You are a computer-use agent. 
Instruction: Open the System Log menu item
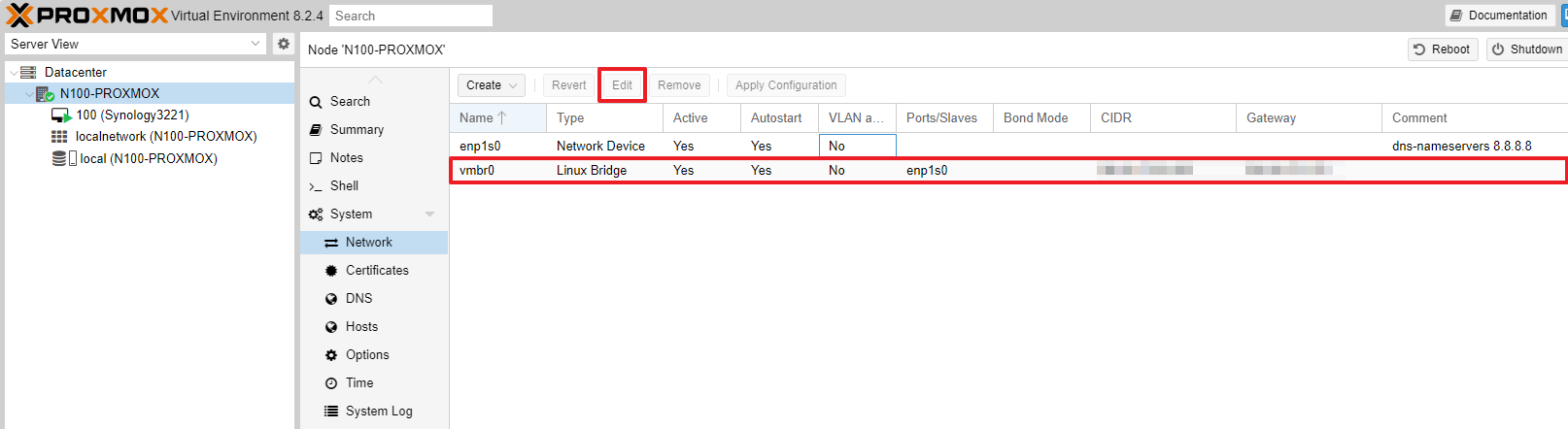coord(379,411)
